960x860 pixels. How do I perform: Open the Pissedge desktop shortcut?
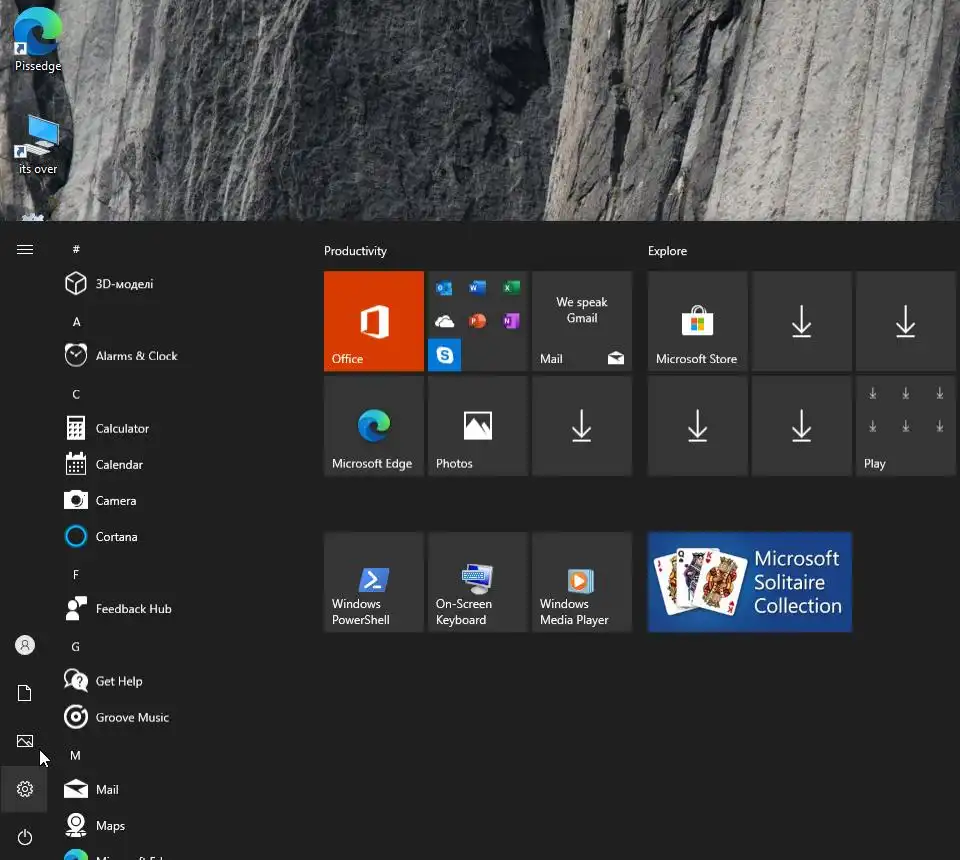[37, 40]
